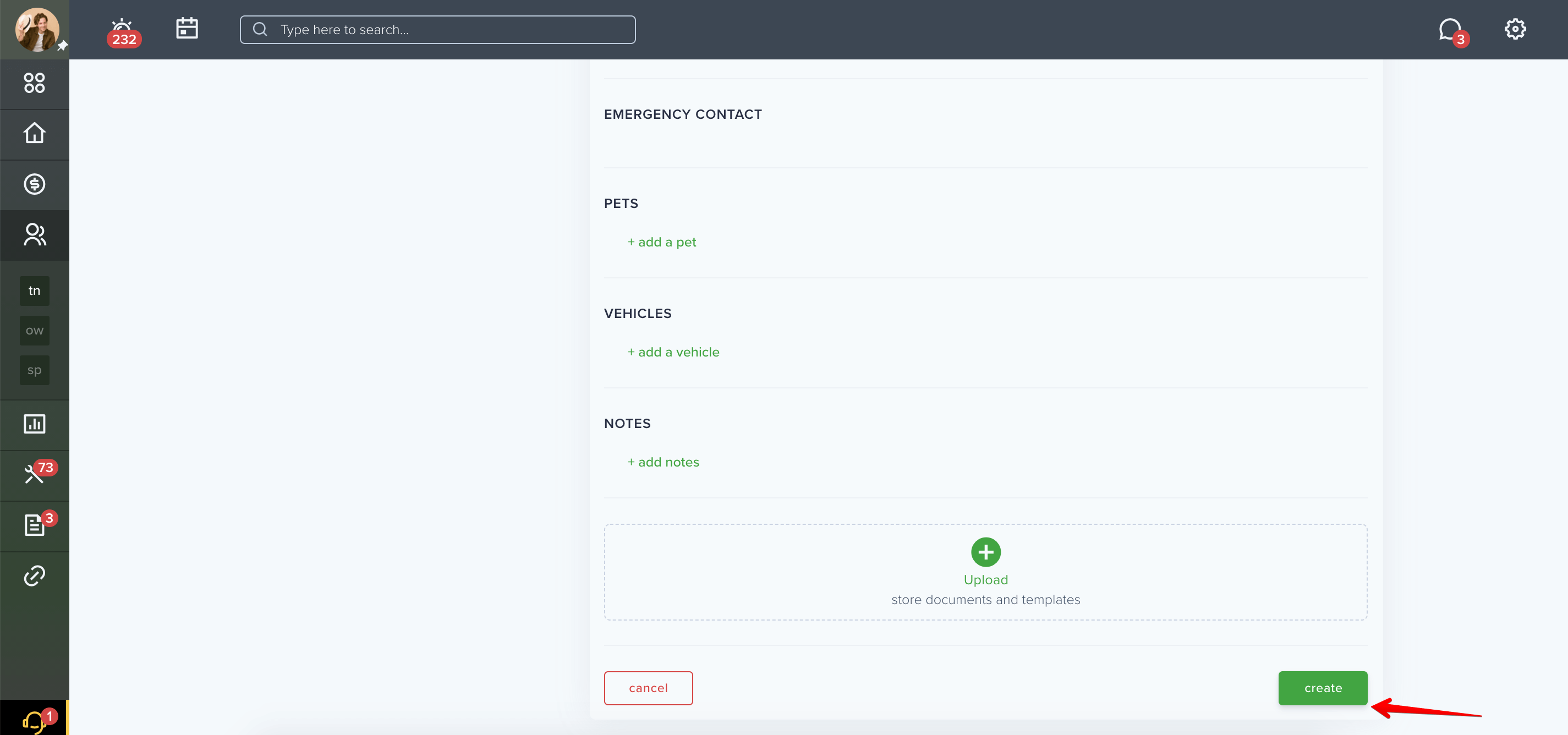Viewport: 1568px width, 735px height.
Task: Open documents icon with 3 badge
Action: (x=34, y=525)
